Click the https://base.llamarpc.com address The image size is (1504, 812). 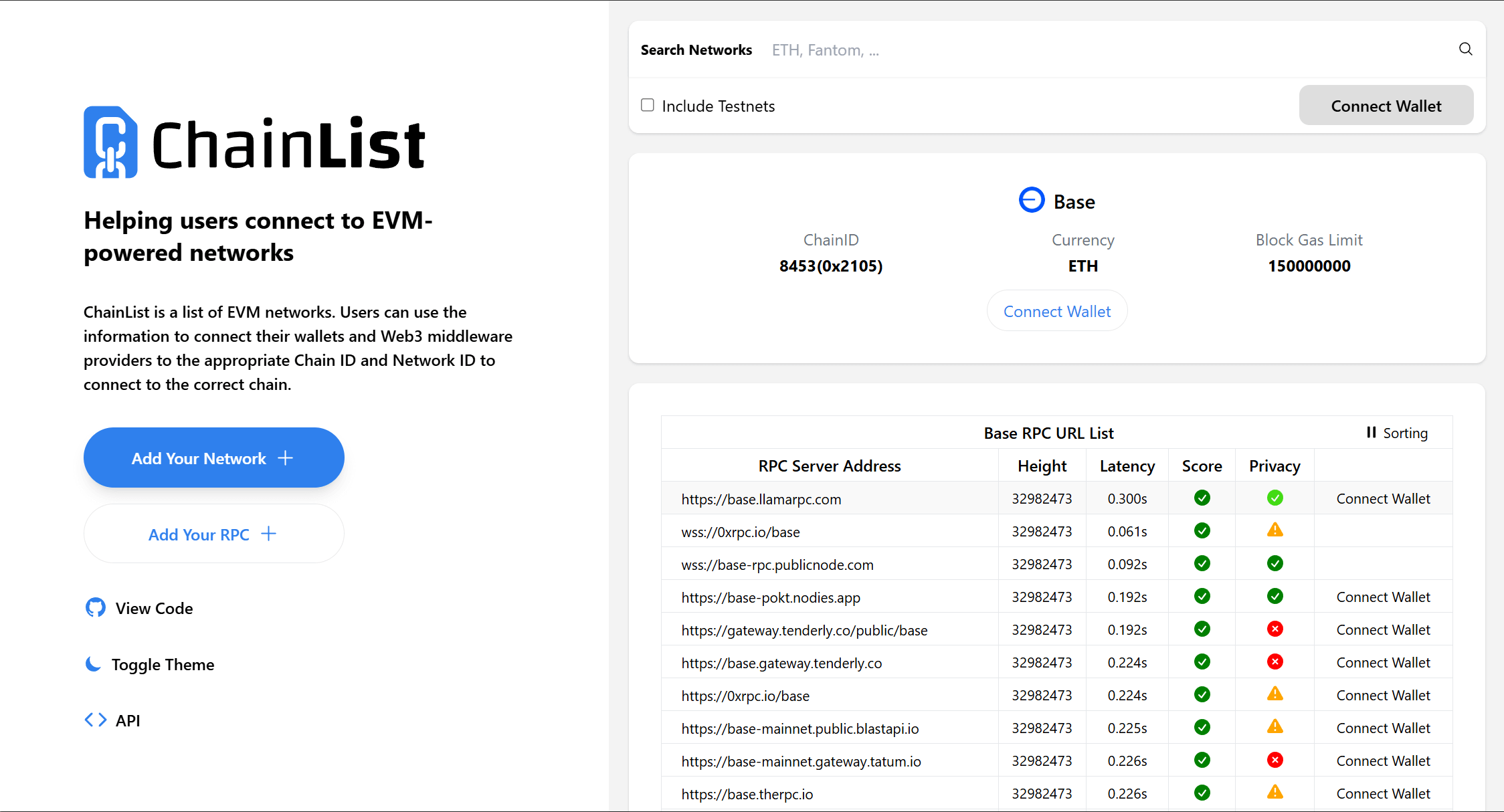point(761,499)
